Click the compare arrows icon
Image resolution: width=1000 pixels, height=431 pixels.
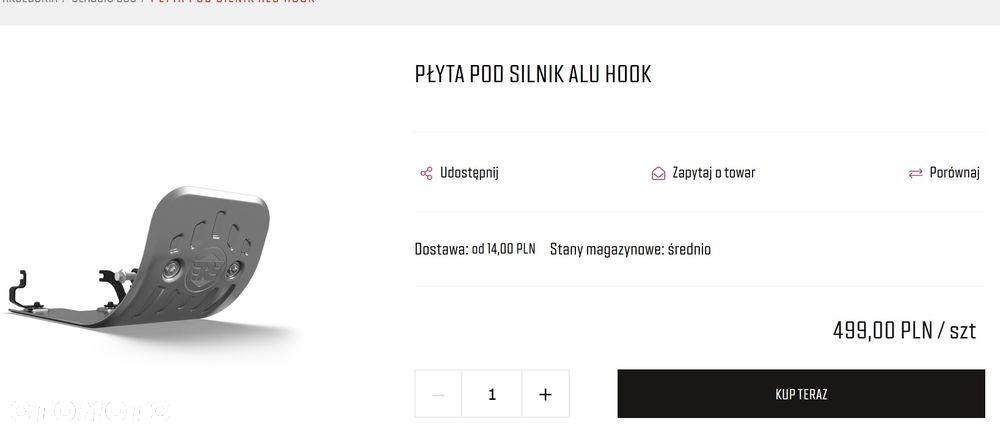915,173
